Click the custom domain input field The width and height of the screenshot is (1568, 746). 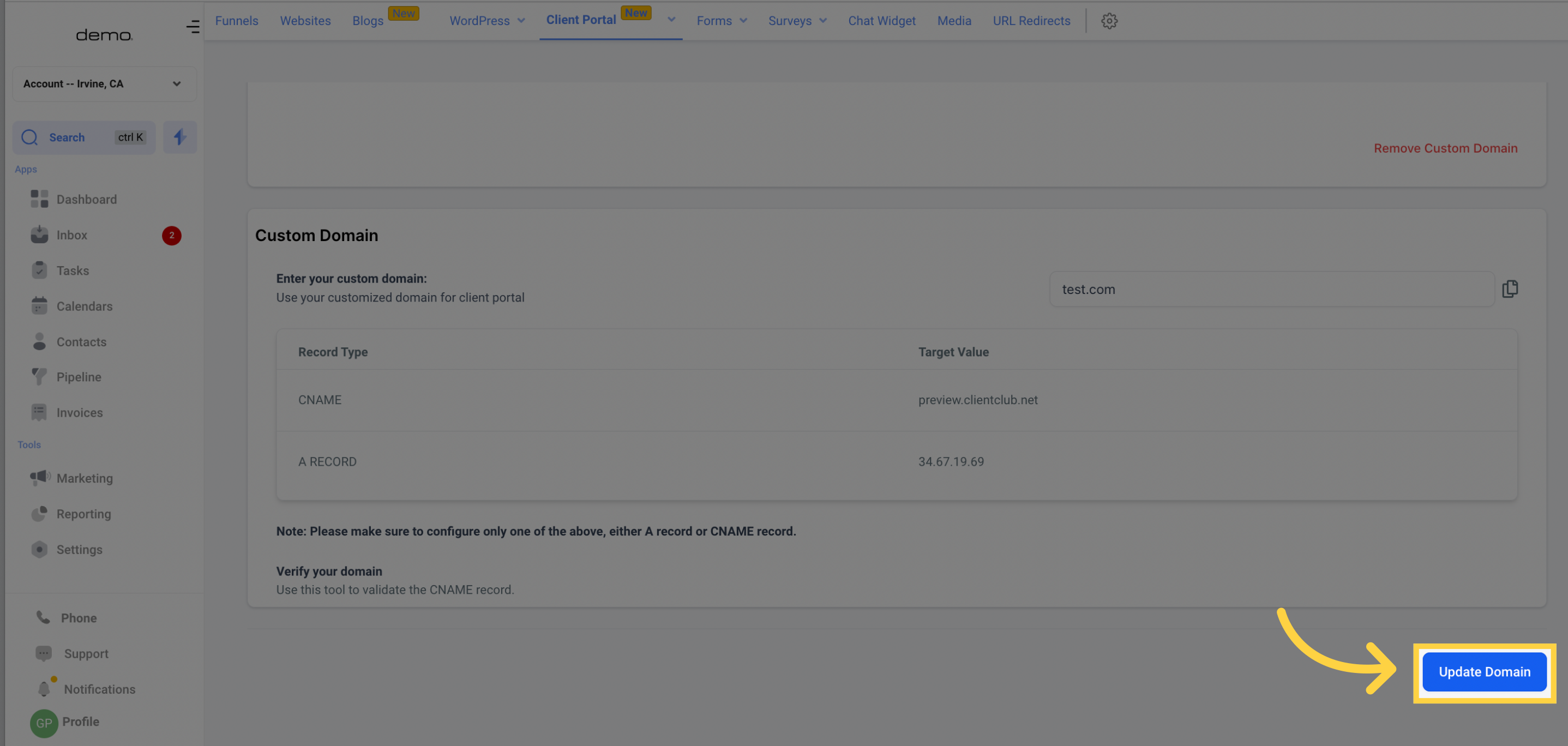point(1271,289)
